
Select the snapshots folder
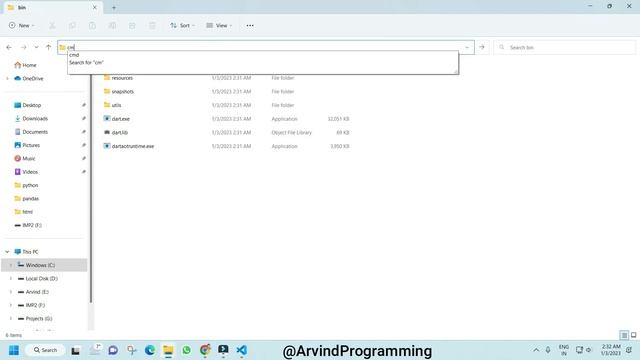pos(118,91)
